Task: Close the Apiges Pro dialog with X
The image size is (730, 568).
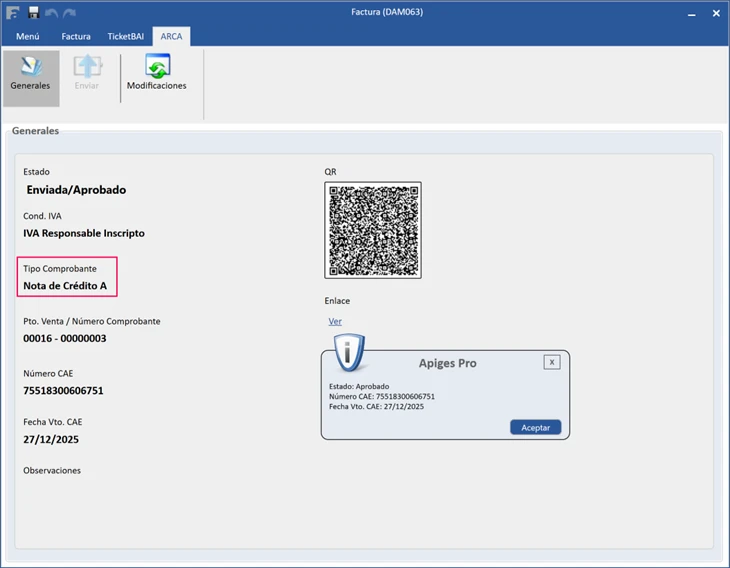Action: coord(551,362)
